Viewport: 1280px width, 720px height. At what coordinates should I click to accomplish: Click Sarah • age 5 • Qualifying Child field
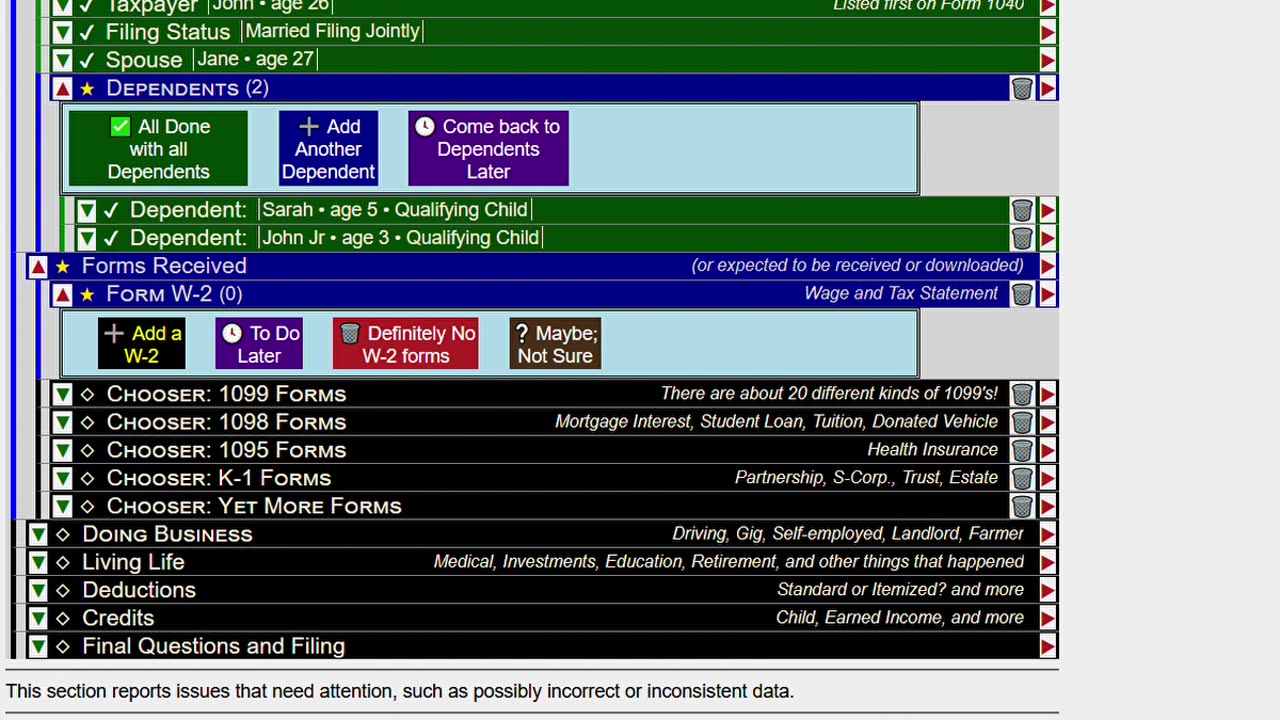click(x=395, y=210)
